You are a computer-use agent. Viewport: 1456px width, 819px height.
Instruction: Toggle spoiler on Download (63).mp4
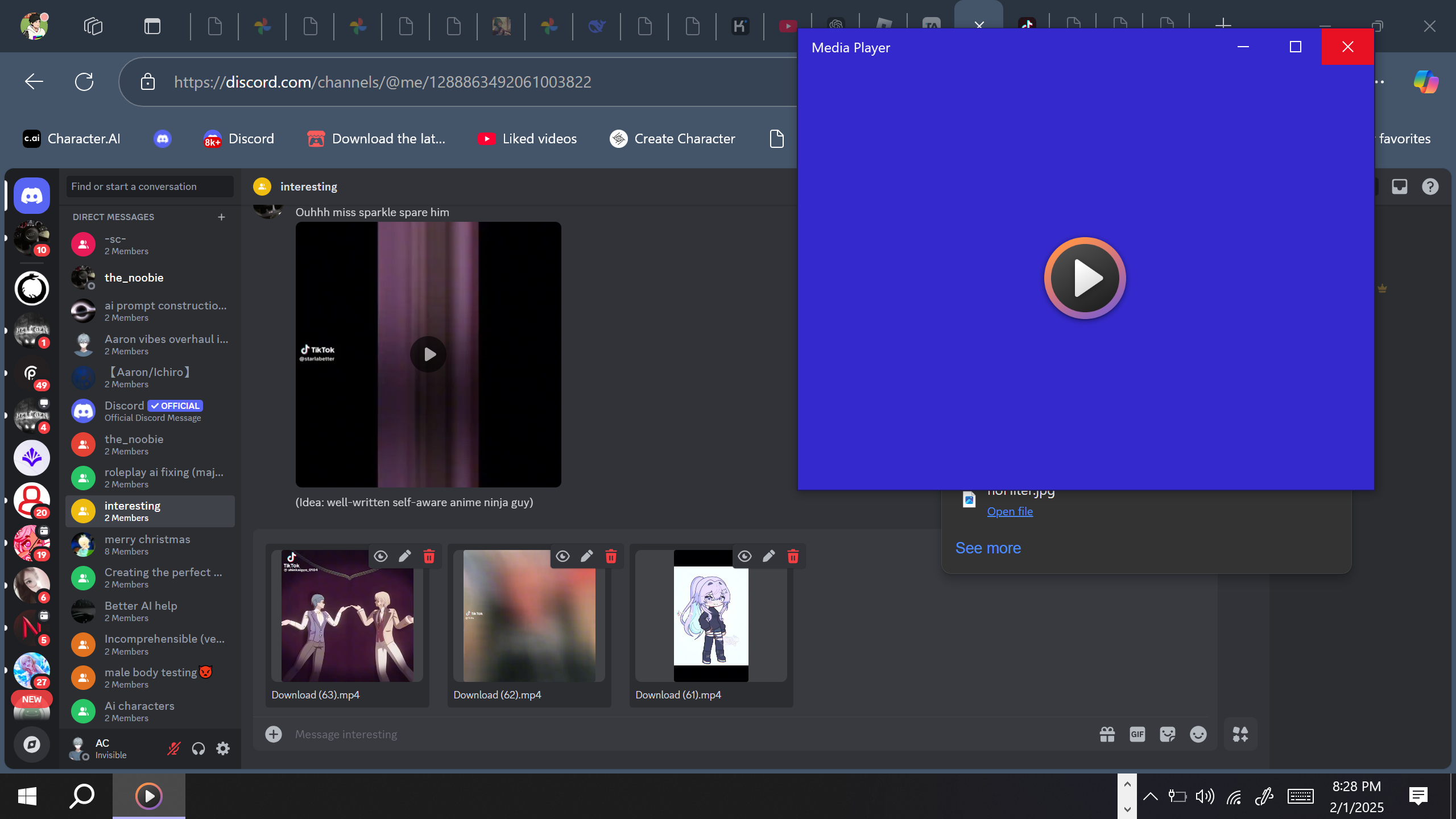[380, 556]
